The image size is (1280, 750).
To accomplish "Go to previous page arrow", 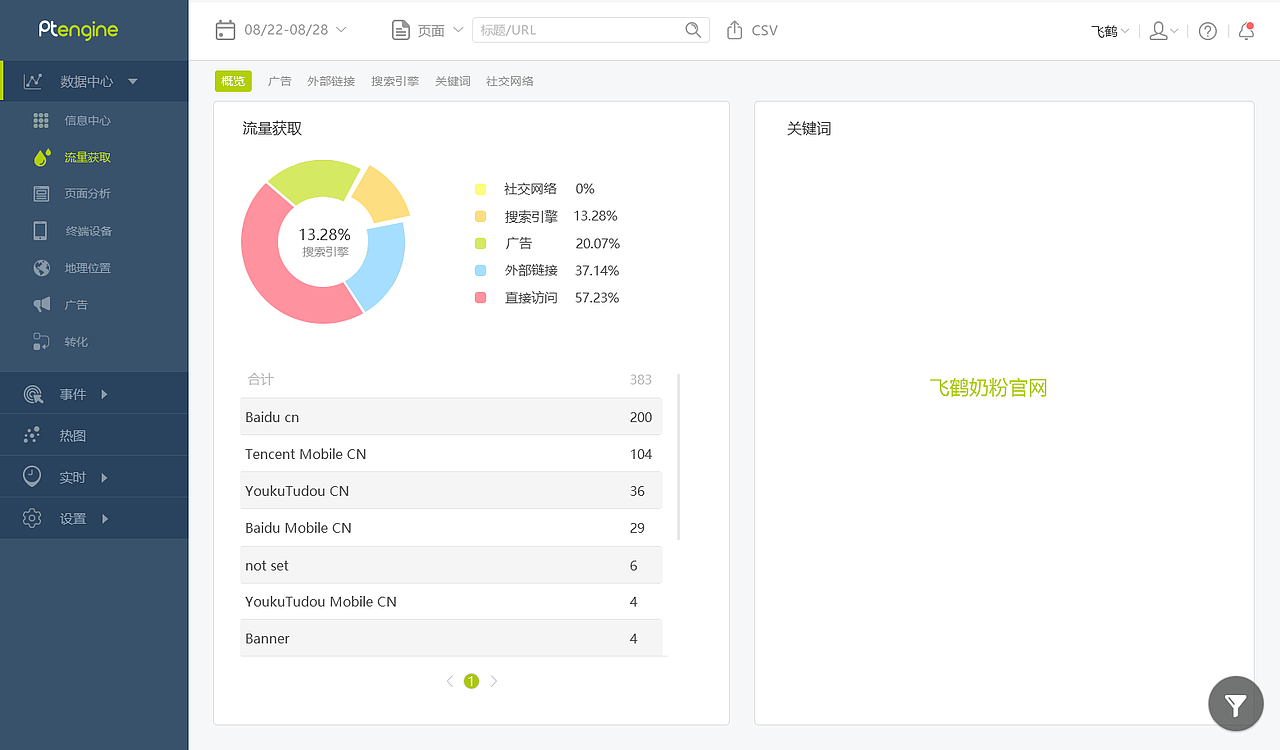I will [449, 681].
